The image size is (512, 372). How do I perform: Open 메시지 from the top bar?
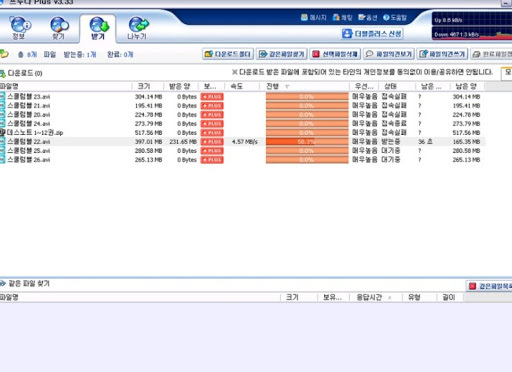pos(313,17)
